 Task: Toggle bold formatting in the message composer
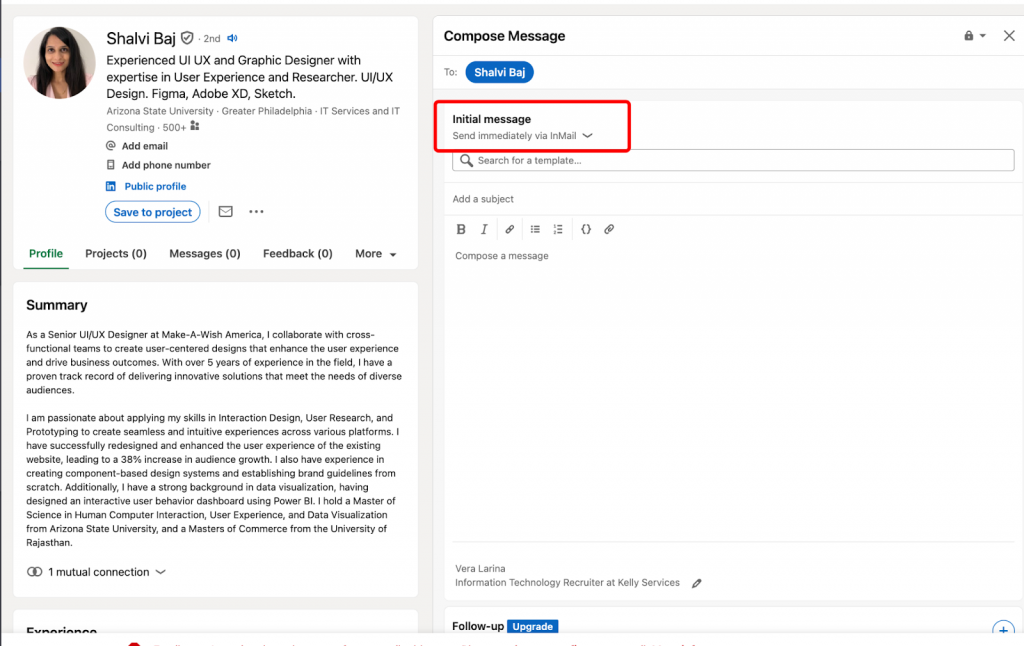tap(461, 229)
